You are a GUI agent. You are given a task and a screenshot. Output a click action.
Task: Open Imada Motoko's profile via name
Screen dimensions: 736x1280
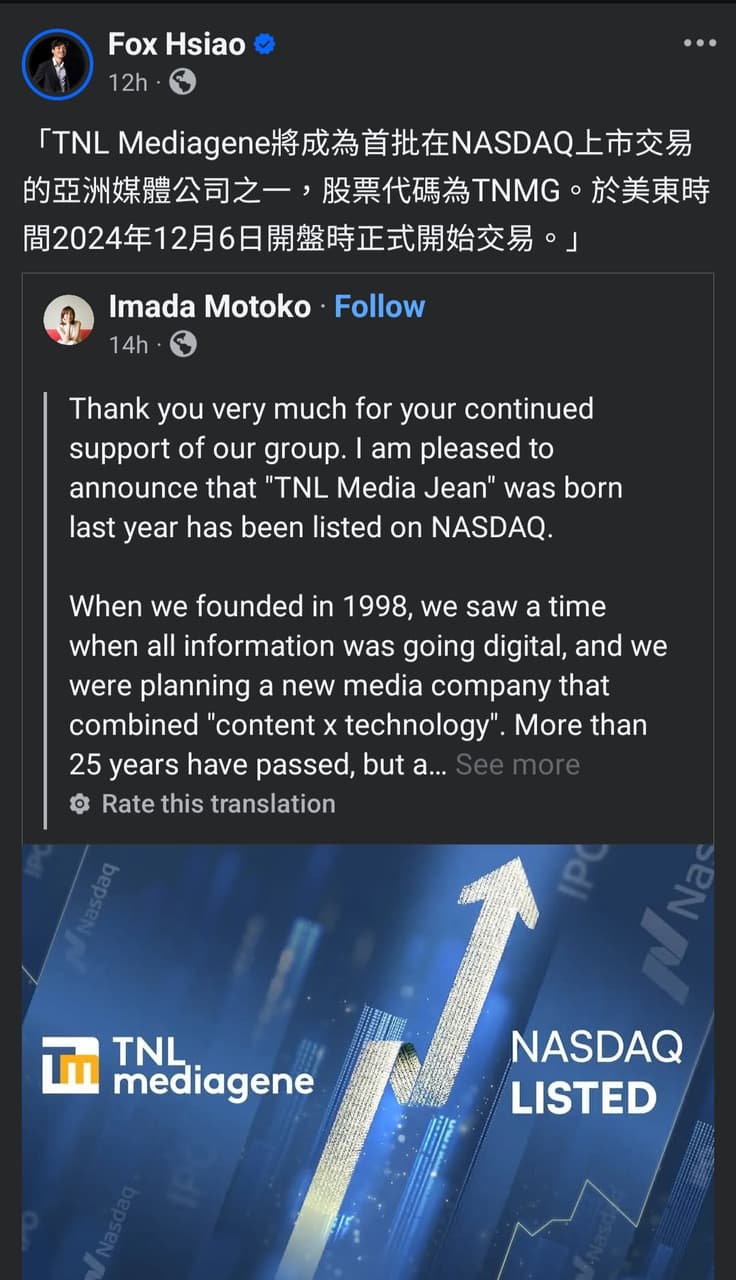[209, 306]
